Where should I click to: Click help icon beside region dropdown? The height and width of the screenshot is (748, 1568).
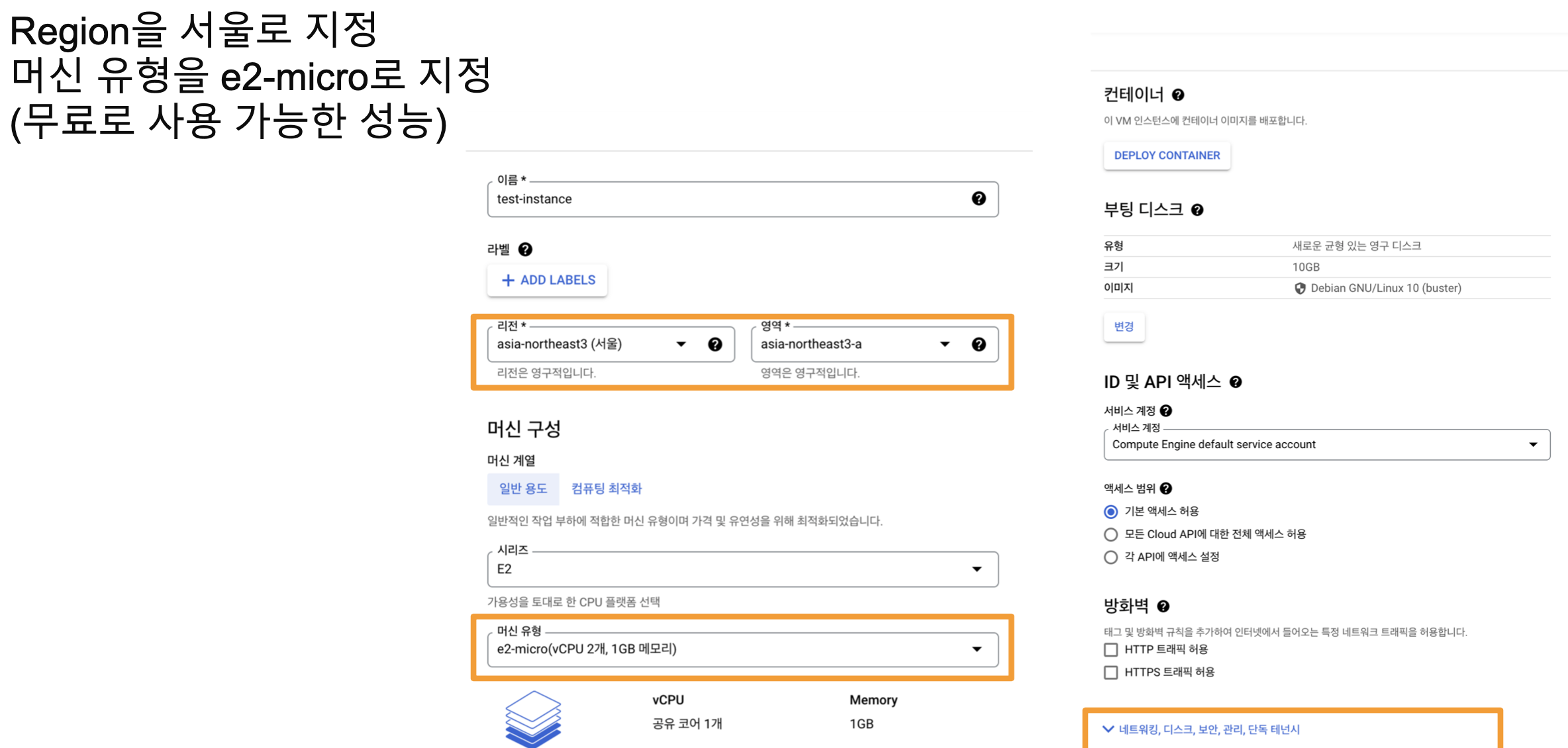click(714, 344)
